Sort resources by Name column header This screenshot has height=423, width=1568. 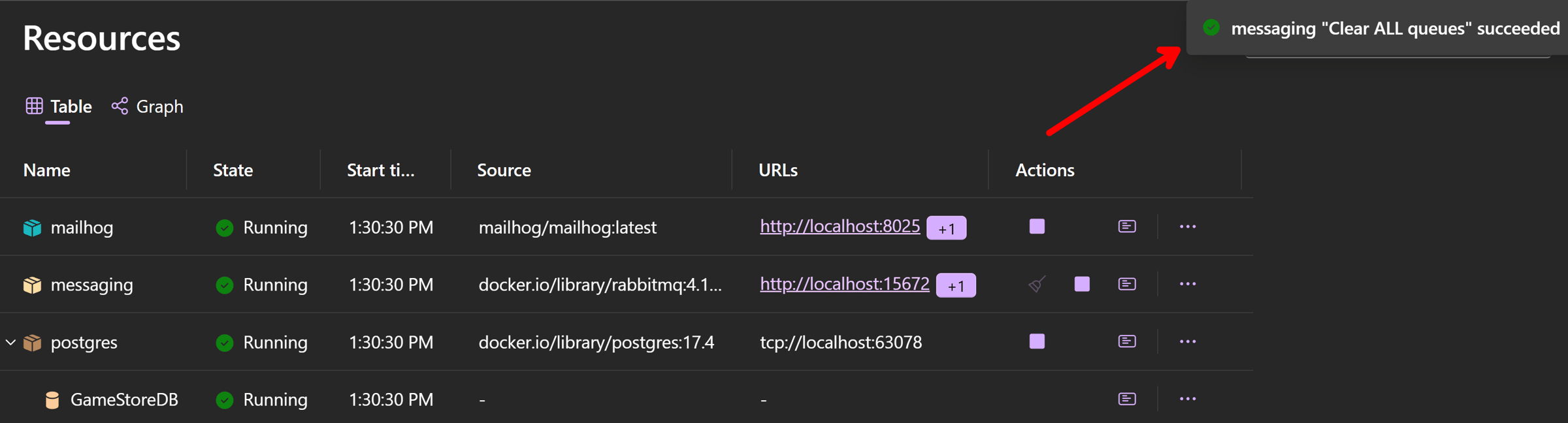(x=47, y=170)
